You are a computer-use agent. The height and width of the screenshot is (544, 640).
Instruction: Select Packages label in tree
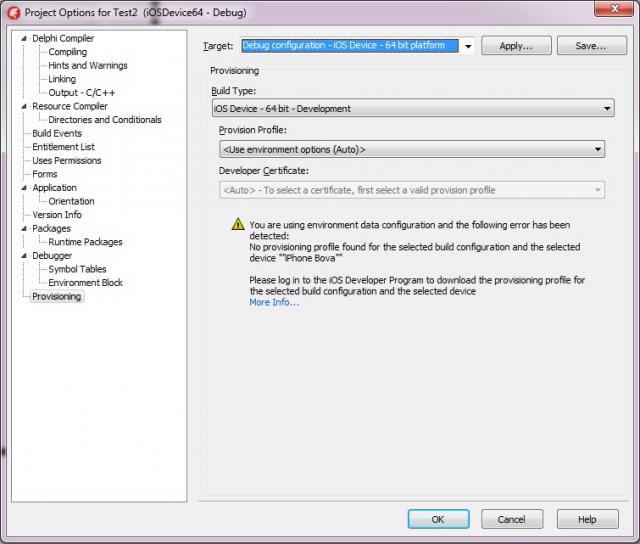(51, 229)
